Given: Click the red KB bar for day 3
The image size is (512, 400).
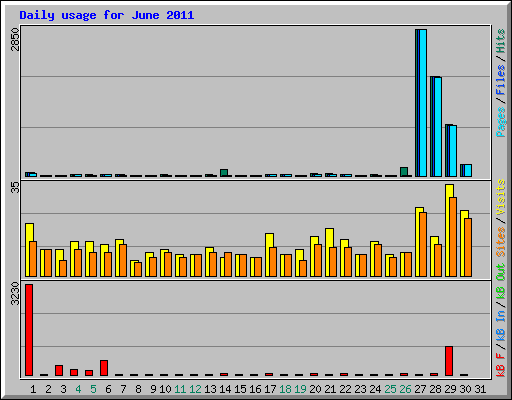Looking at the screenshot, I should pyautogui.click(x=59, y=370).
